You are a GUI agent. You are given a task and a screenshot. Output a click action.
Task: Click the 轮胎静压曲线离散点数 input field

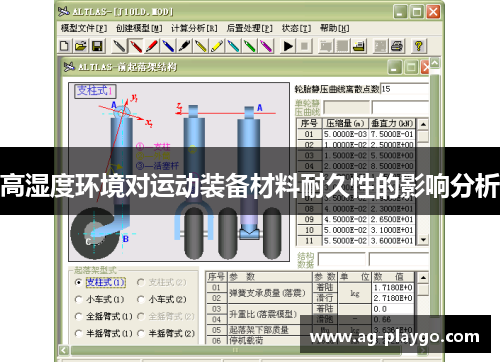404,89
